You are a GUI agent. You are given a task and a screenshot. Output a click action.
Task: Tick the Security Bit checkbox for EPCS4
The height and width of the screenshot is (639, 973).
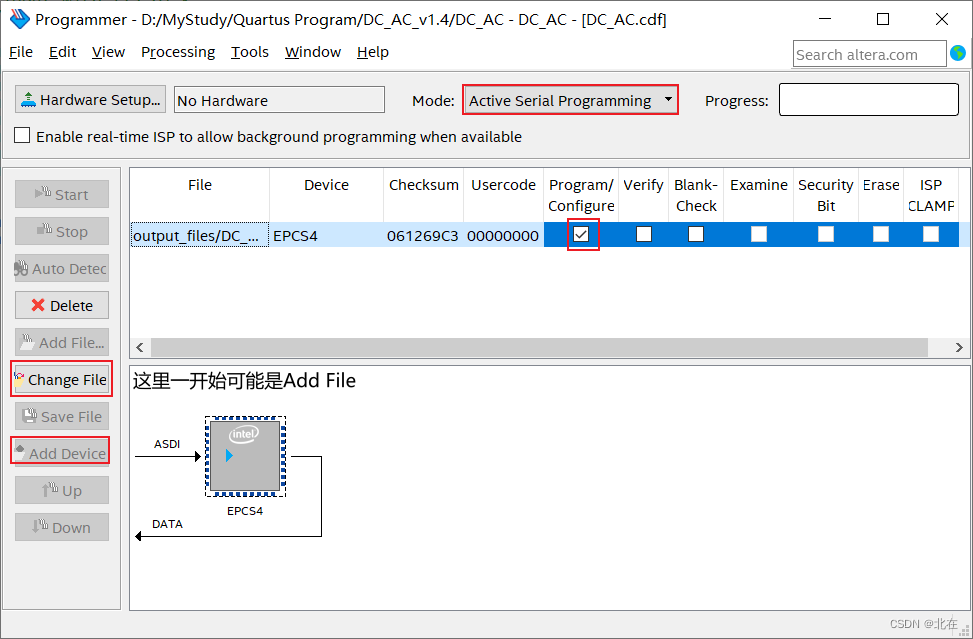826,234
